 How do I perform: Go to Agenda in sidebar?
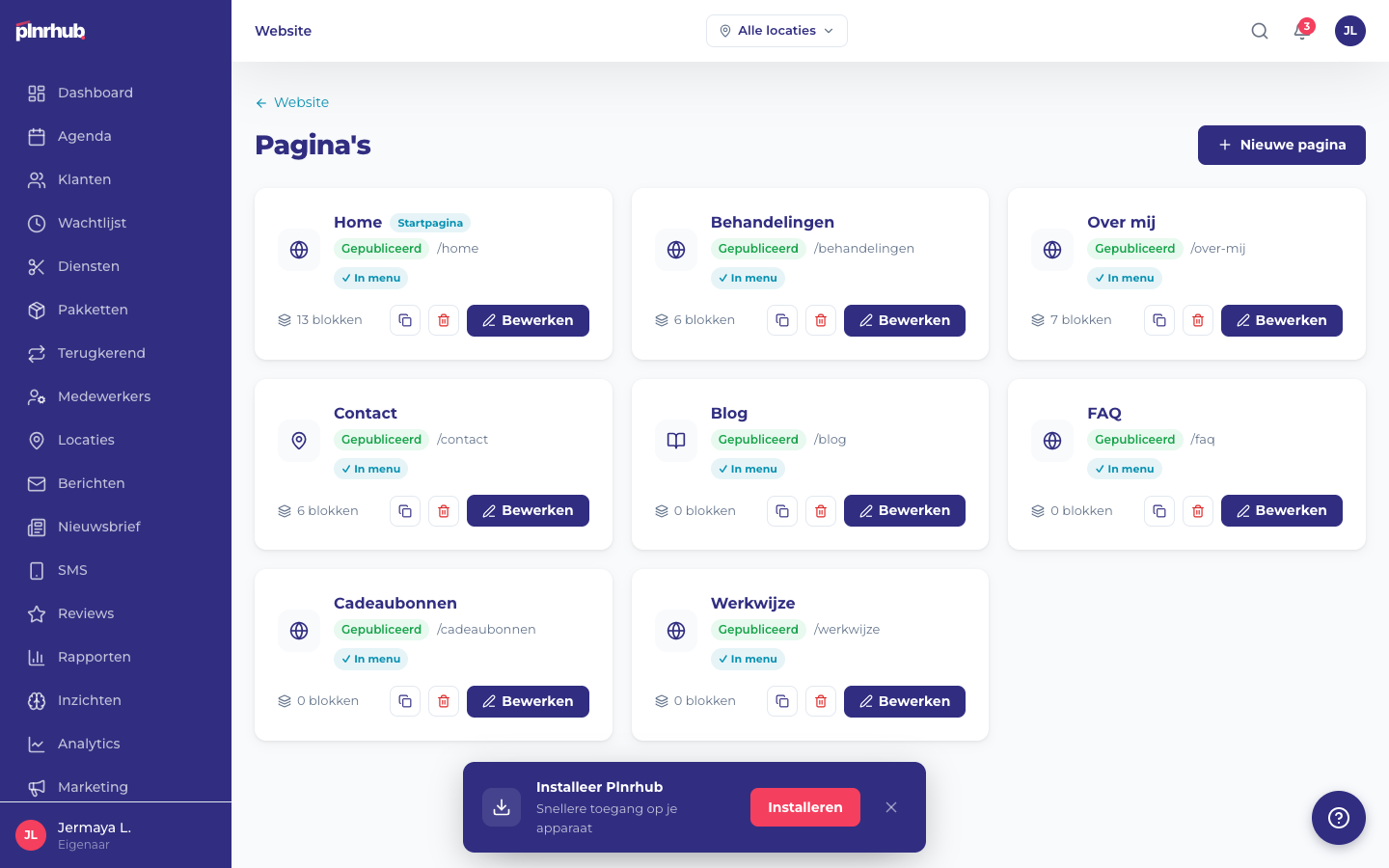[x=85, y=136]
